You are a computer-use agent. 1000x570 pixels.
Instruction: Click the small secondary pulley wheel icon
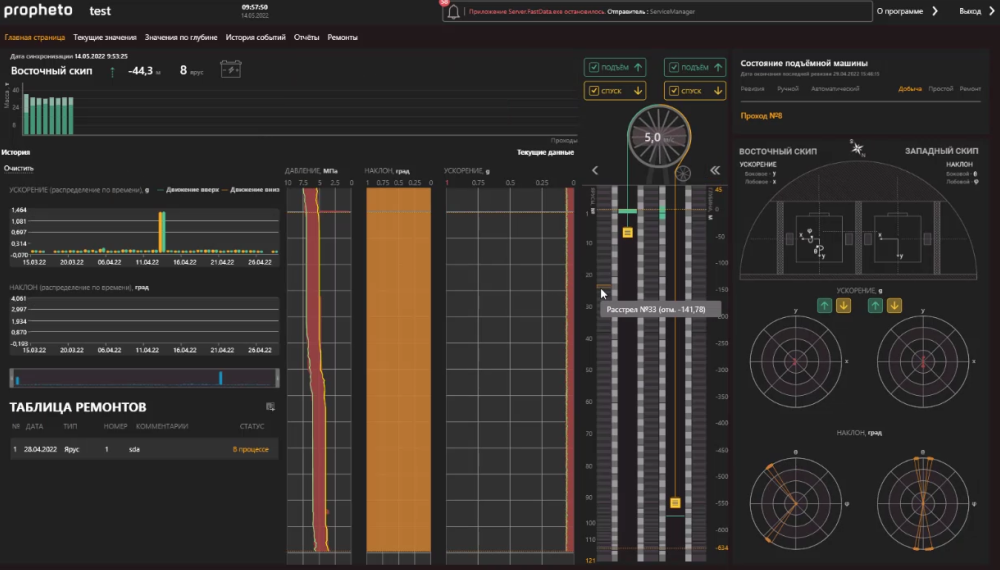(683, 173)
